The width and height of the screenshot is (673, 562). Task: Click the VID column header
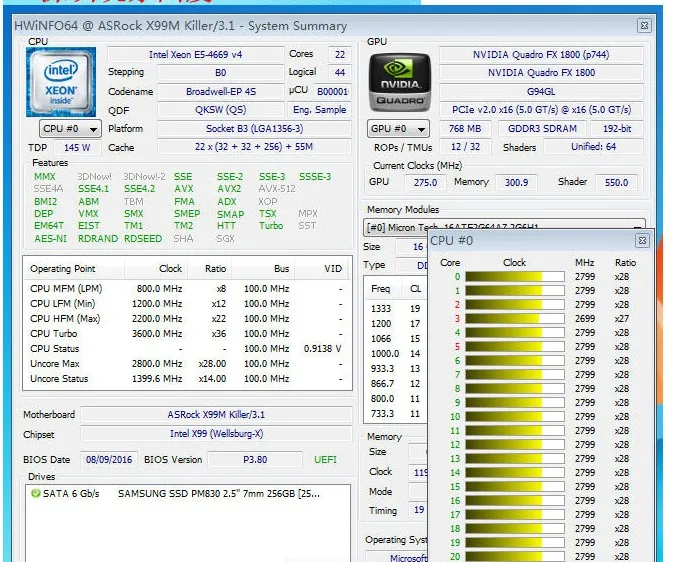click(x=322, y=269)
